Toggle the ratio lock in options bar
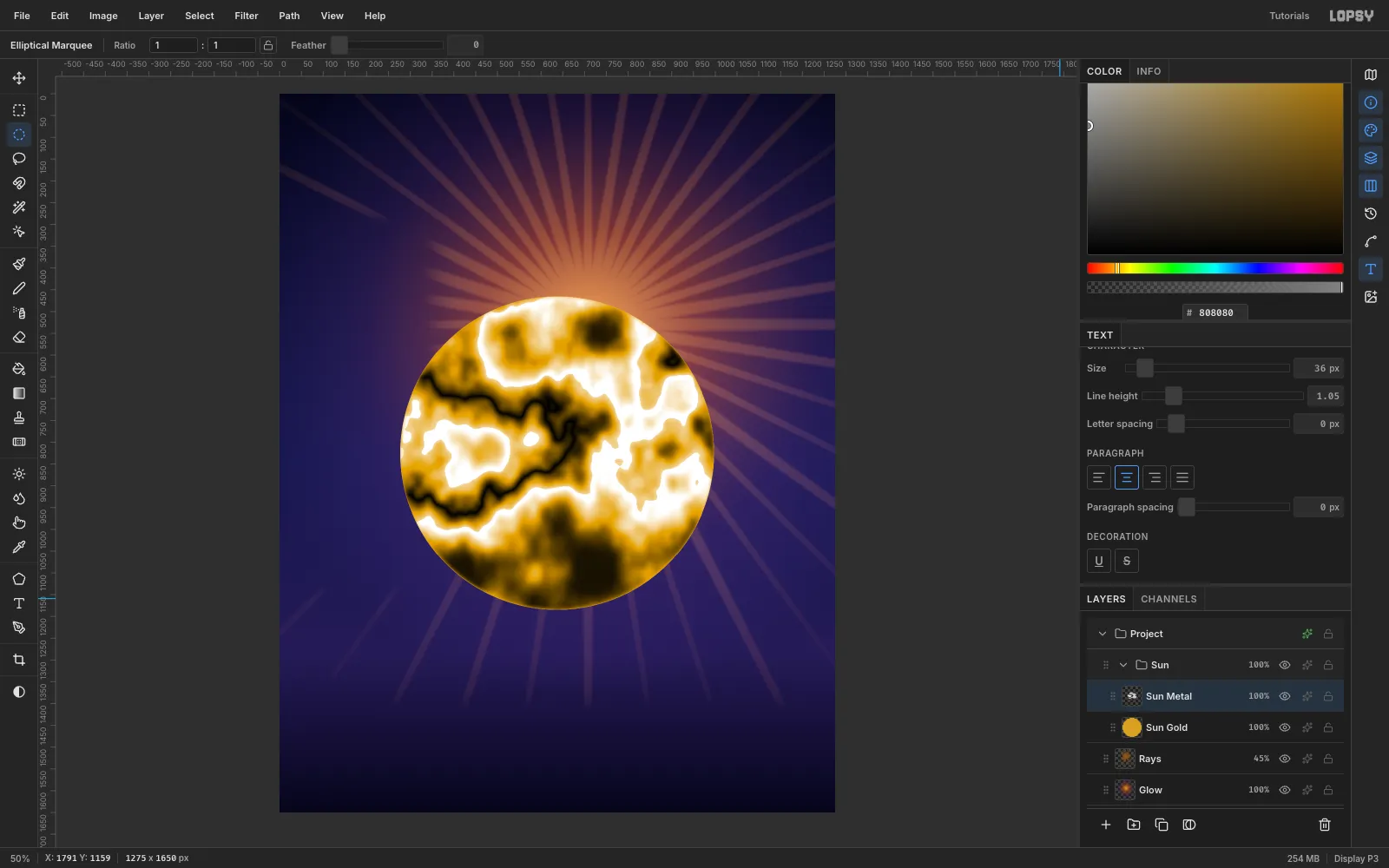This screenshot has width=1389, height=868. (268, 45)
